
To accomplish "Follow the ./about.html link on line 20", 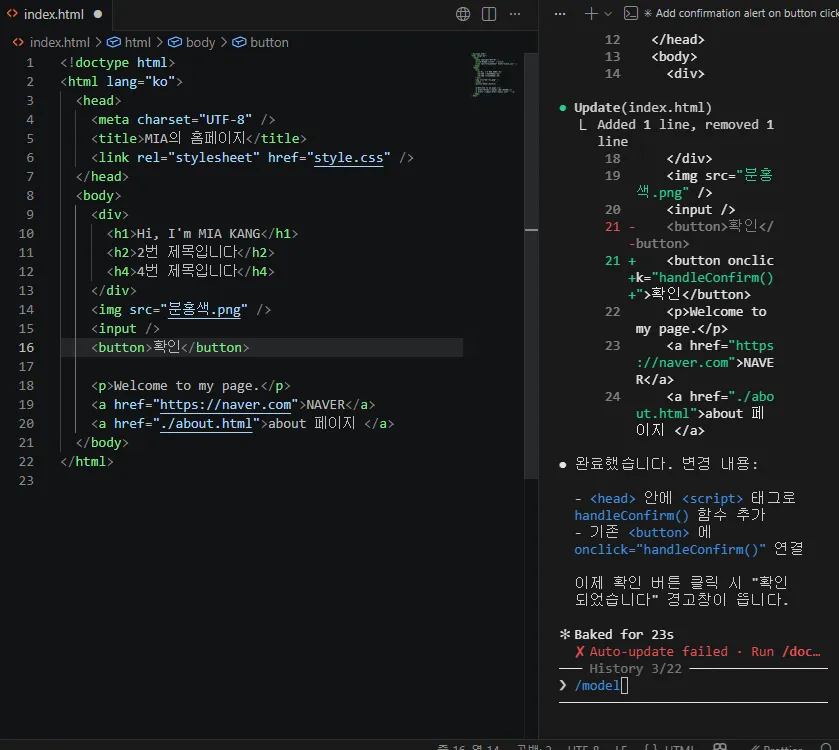I will click(206, 424).
